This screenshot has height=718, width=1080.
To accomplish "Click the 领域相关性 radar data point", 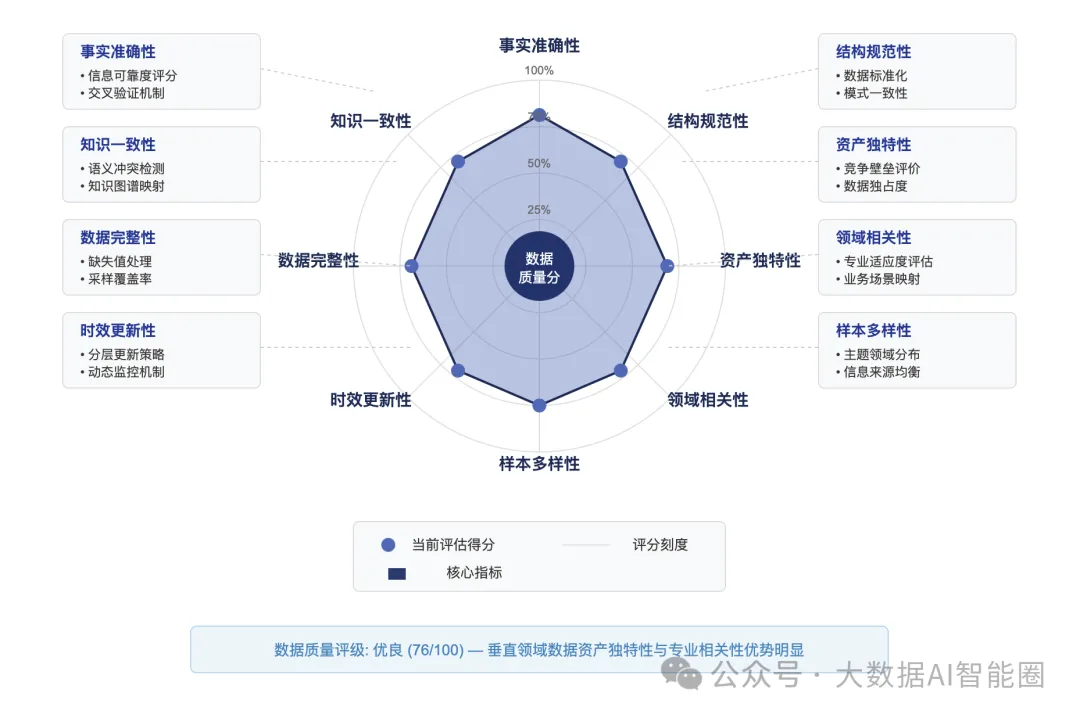I will (x=621, y=371).
